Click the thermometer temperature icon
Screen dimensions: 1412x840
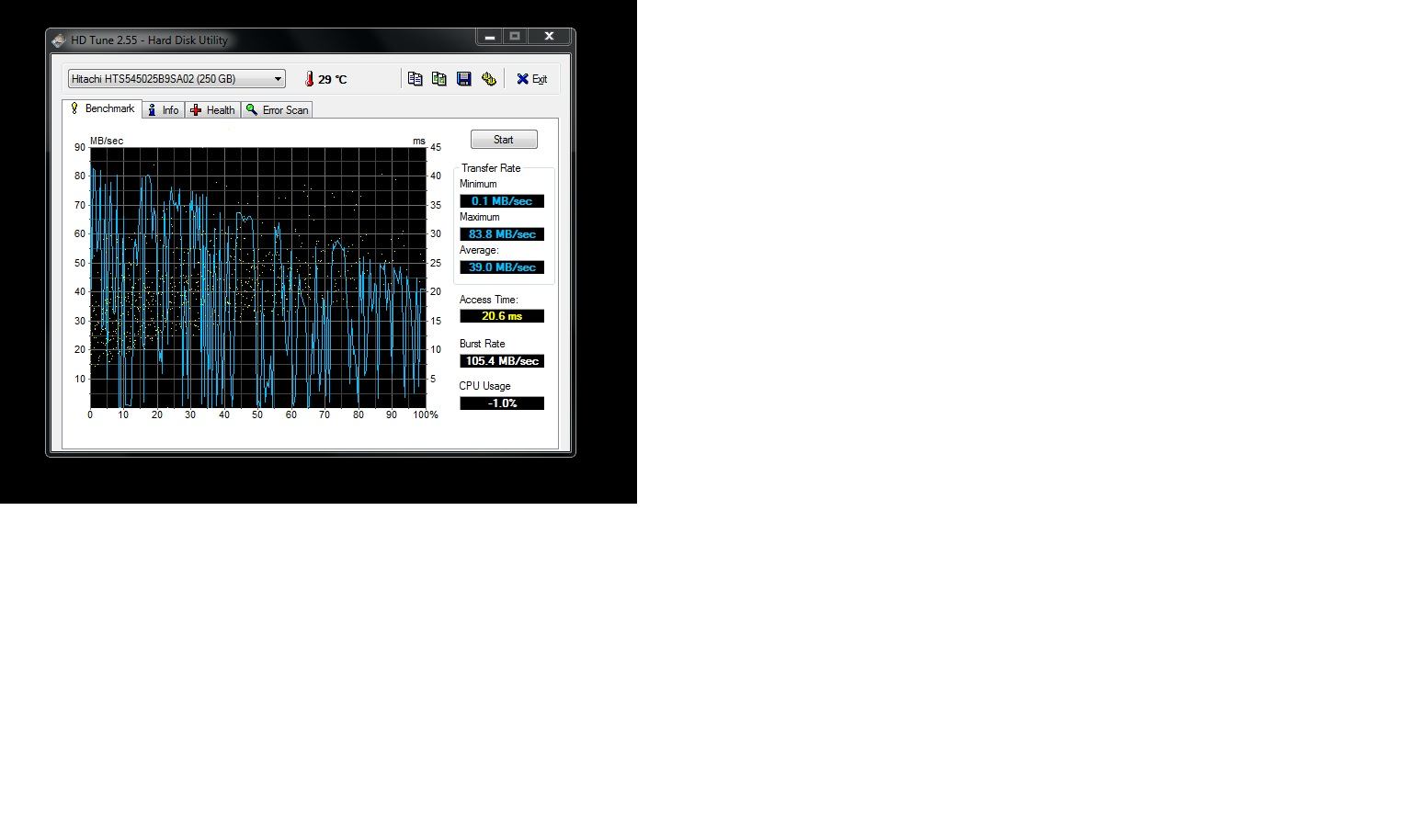point(309,79)
